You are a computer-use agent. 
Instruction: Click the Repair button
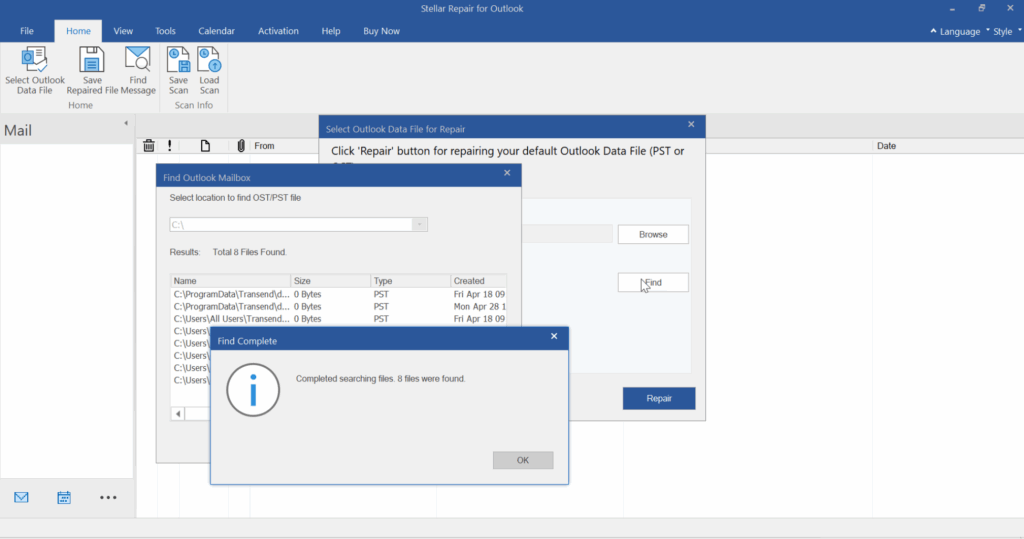point(659,399)
